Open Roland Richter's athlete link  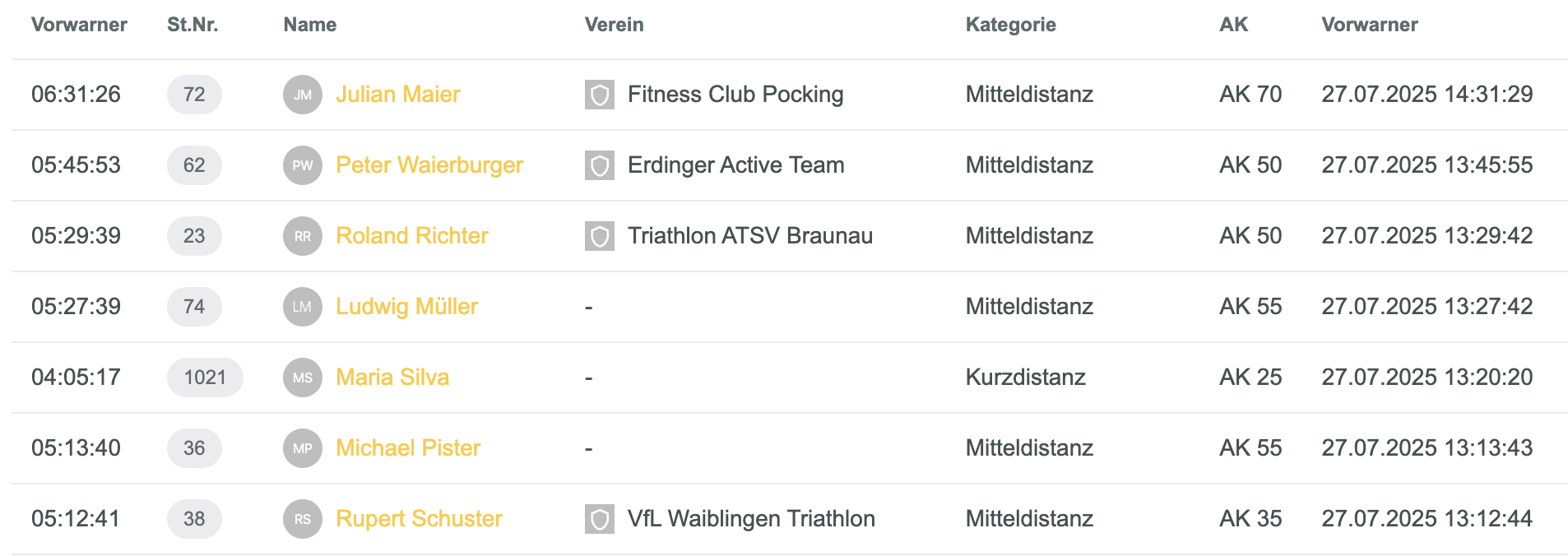[x=411, y=236]
